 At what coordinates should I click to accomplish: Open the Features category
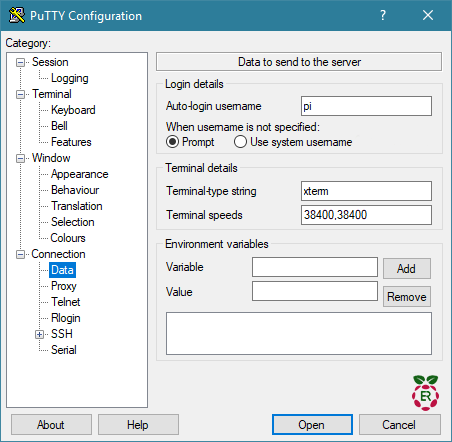[x=71, y=142]
